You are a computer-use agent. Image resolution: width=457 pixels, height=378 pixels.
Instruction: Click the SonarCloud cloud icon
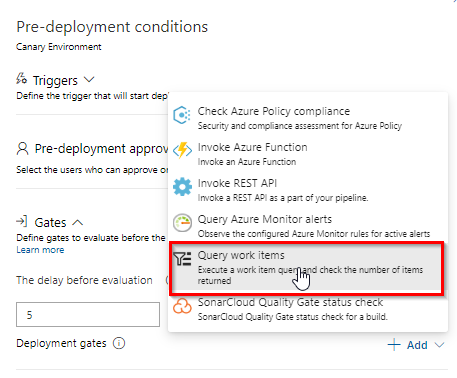coord(182,306)
